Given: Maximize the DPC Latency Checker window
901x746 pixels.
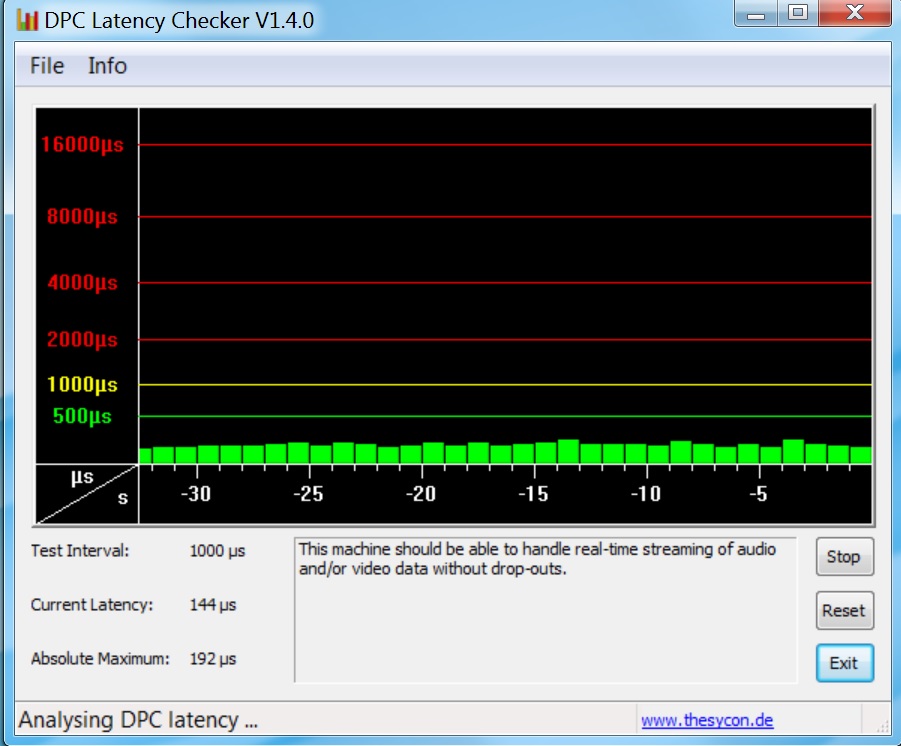Looking at the screenshot, I should click(798, 14).
